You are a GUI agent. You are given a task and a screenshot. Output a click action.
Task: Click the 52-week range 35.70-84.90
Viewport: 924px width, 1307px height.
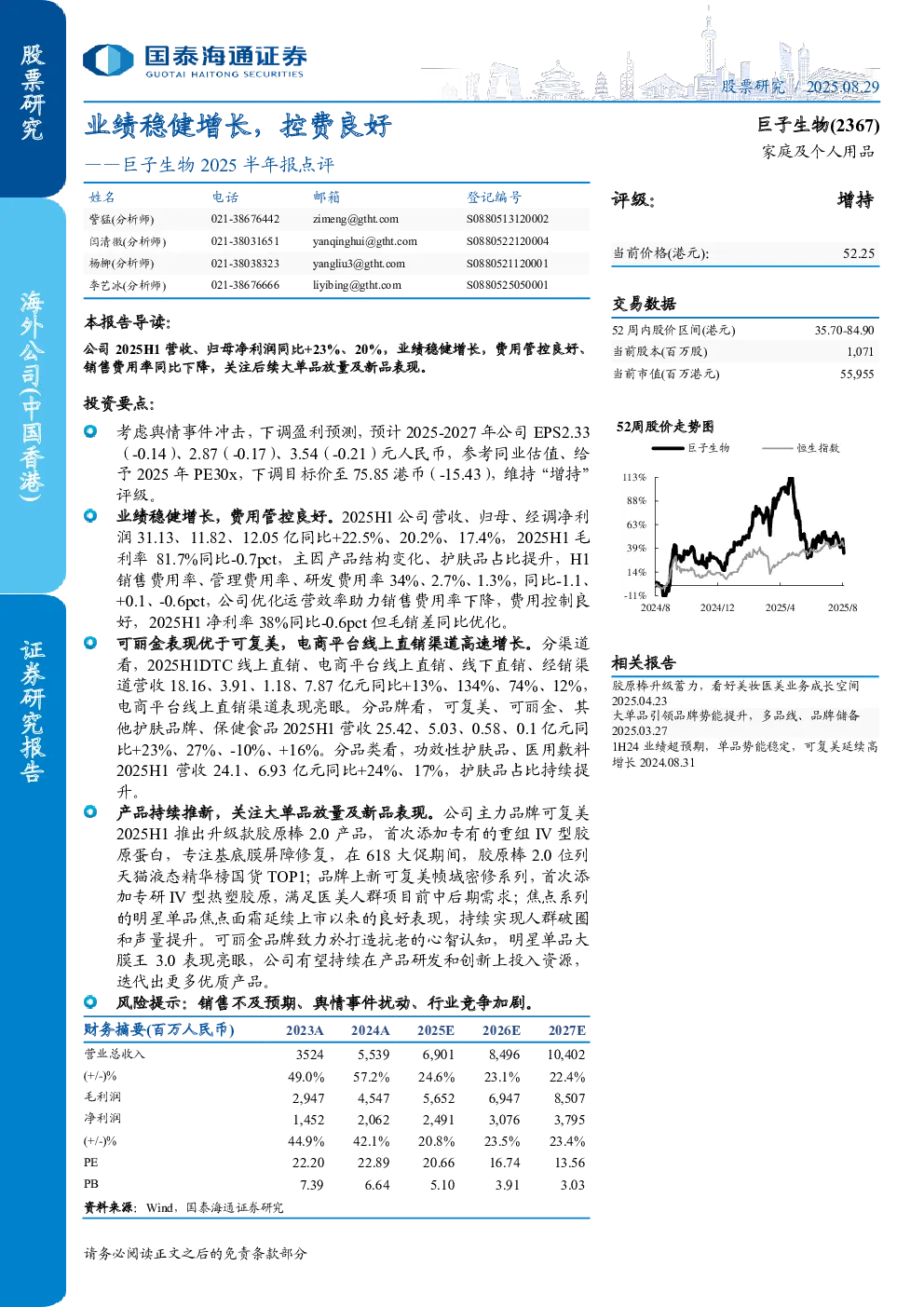[x=844, y=330]
